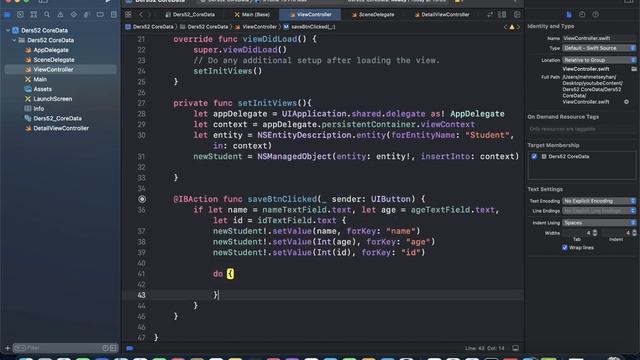Viewport: 640px width, 360px height.
Task: Toggle the Wrap lines checkbox
Action: 565,248
